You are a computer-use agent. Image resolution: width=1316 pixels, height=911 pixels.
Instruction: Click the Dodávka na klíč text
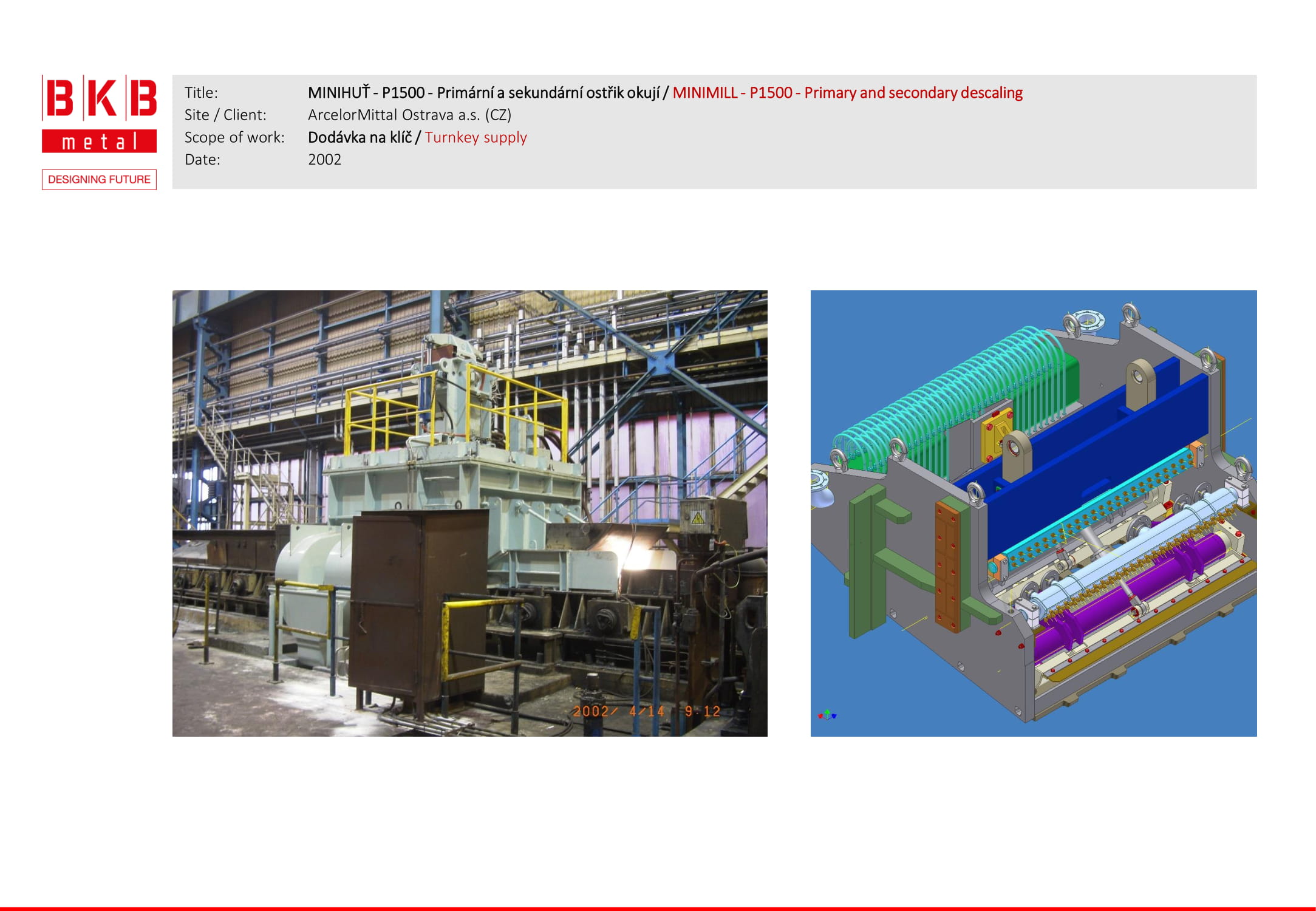(x=360, y=137)
